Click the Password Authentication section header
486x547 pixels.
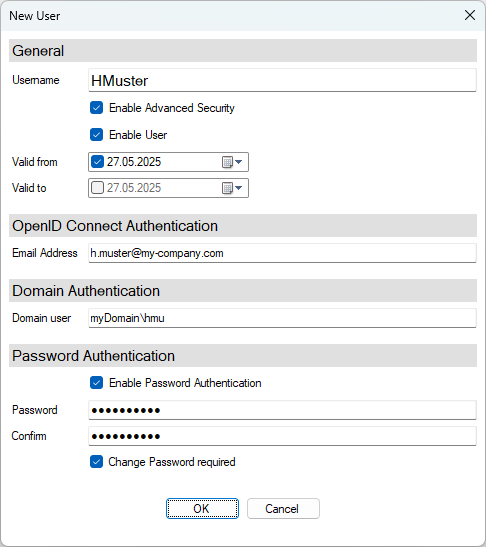tap(243, 355)
